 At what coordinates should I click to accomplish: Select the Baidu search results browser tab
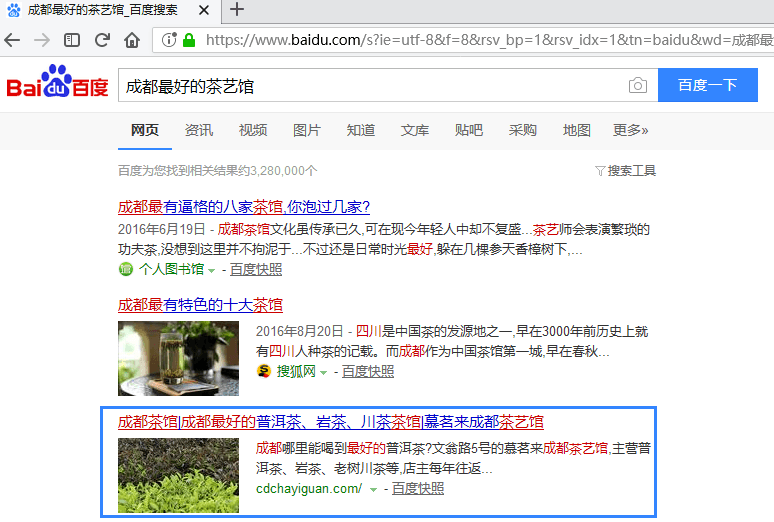[x=110, y=10]
